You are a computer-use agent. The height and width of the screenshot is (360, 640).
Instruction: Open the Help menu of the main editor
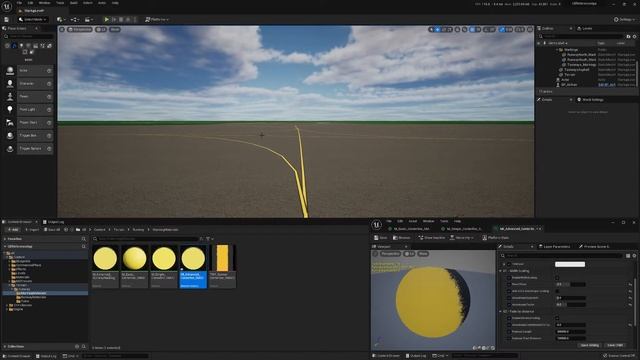115,3
